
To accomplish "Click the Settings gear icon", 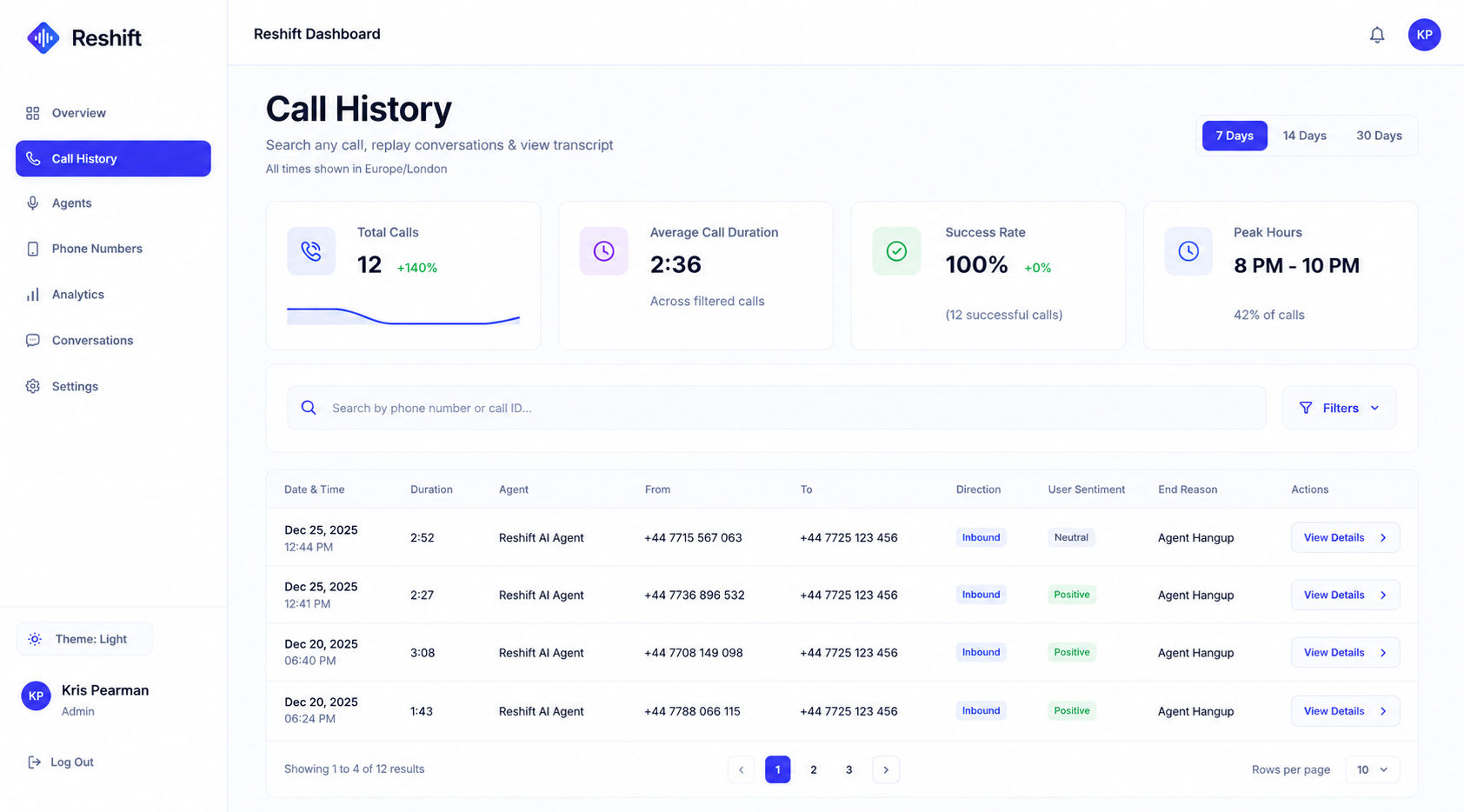I will tap(33, 386).
